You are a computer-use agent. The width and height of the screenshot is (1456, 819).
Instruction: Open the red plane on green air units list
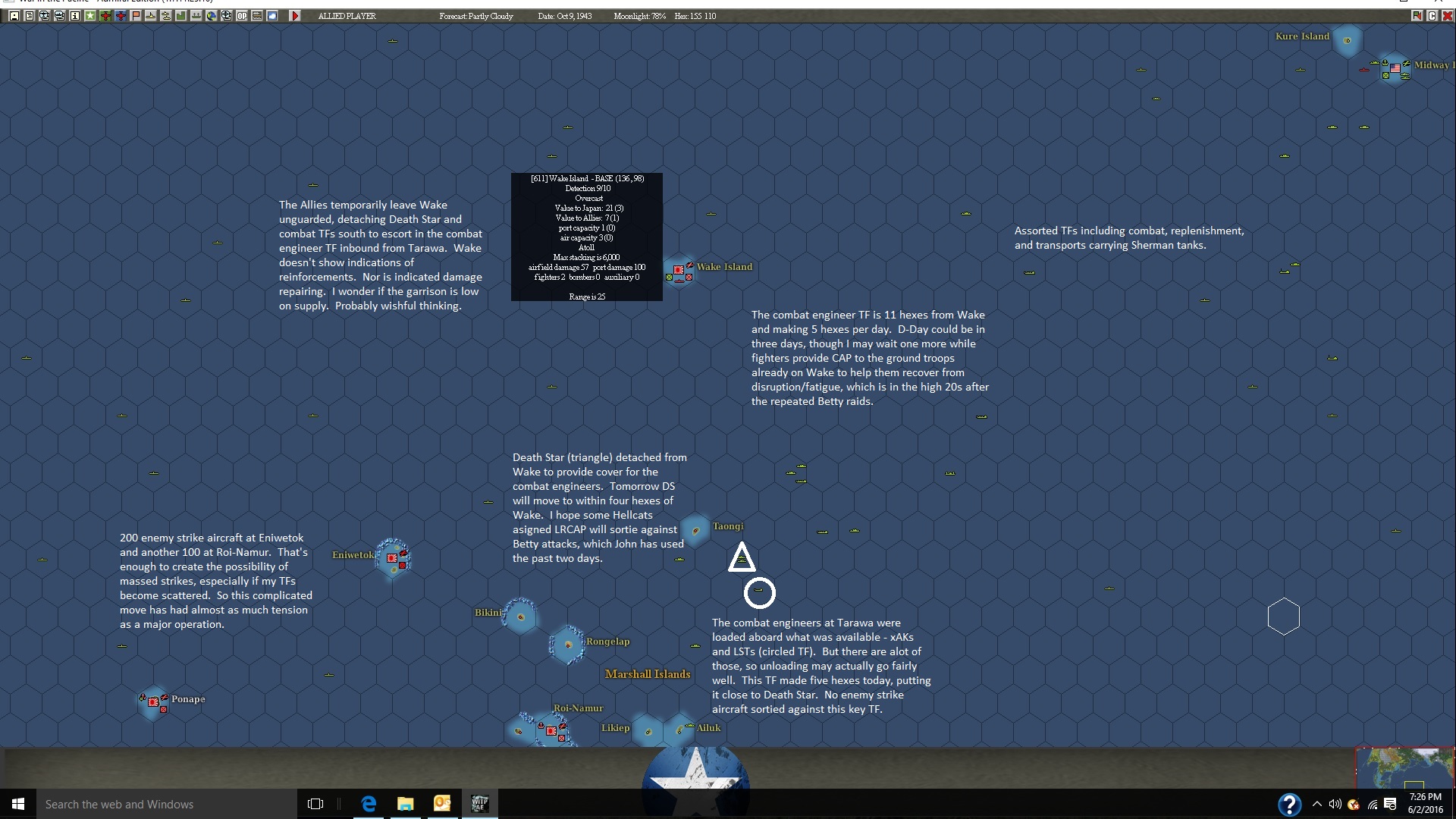[105, 16]
